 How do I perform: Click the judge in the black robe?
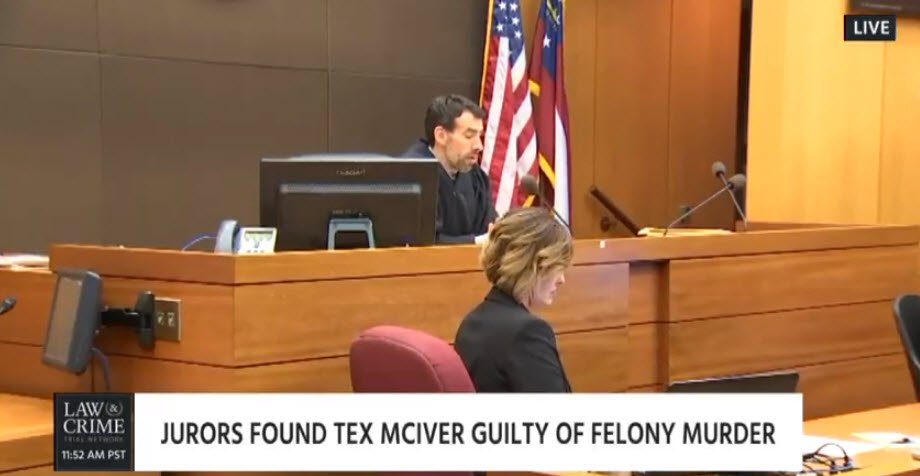pos(453,169)
